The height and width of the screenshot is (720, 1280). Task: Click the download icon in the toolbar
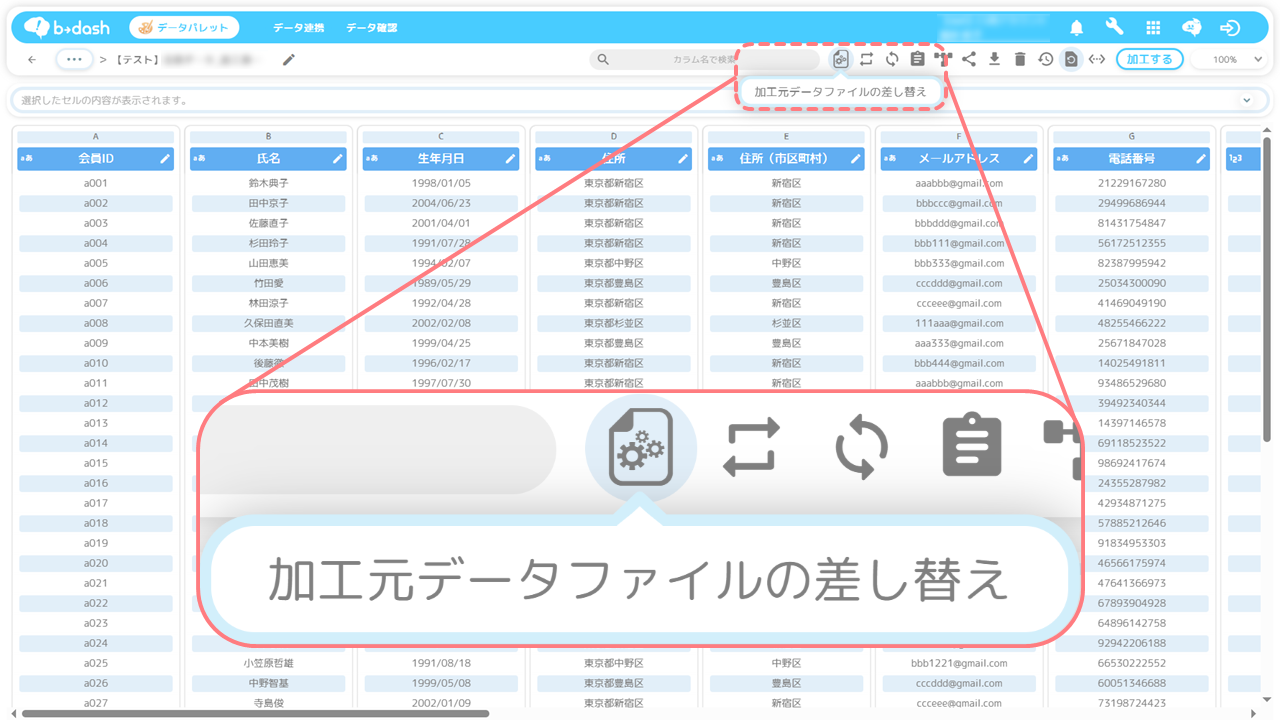point(994,59)
